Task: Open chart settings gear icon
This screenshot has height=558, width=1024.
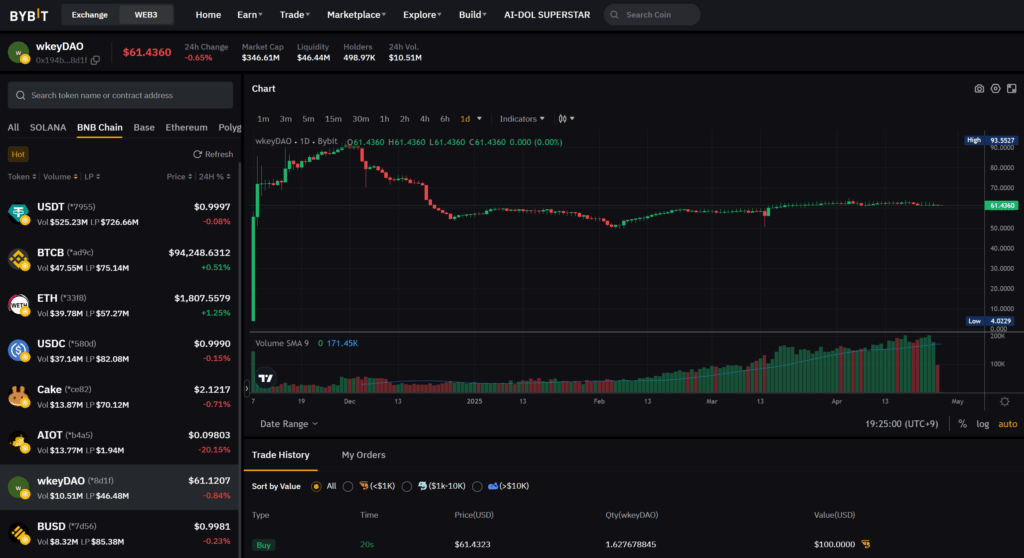Action: (995, 89)
